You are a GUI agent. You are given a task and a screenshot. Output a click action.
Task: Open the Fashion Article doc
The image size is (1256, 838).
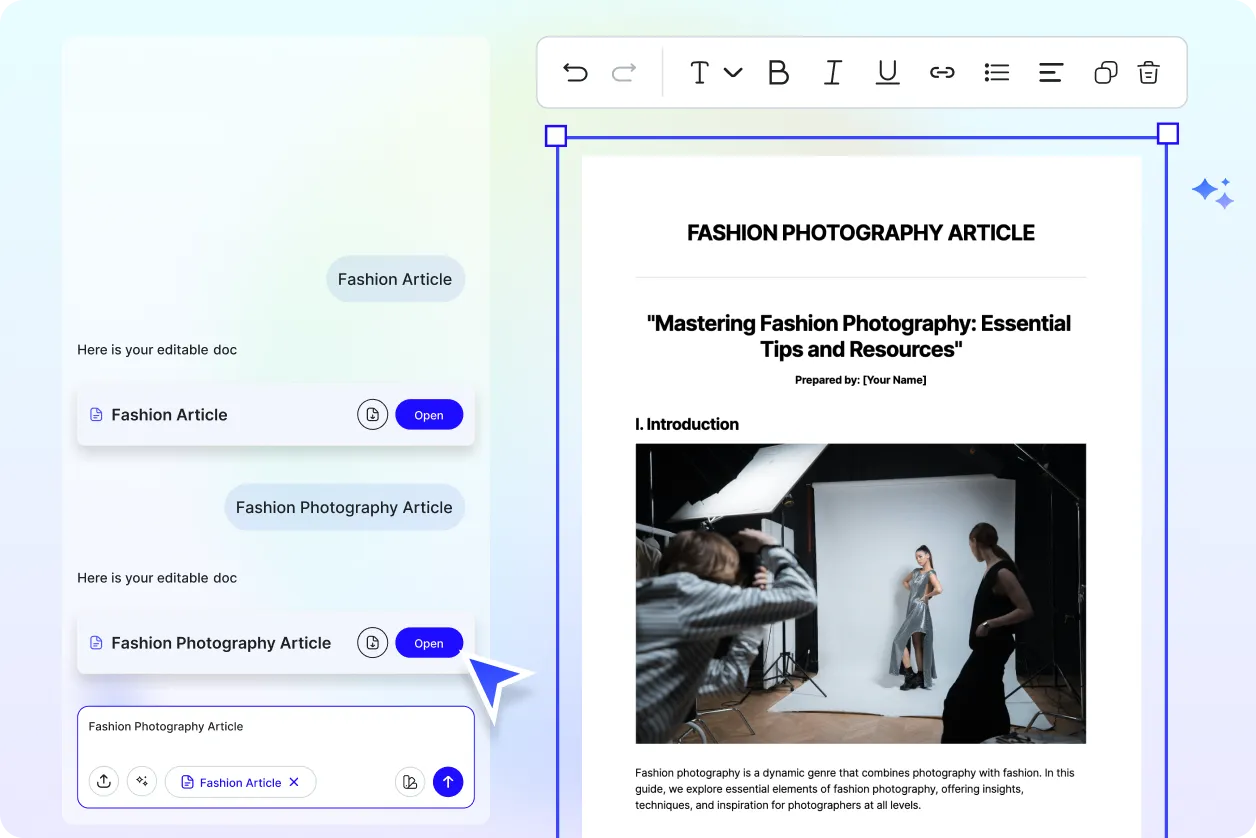point(429,415)
